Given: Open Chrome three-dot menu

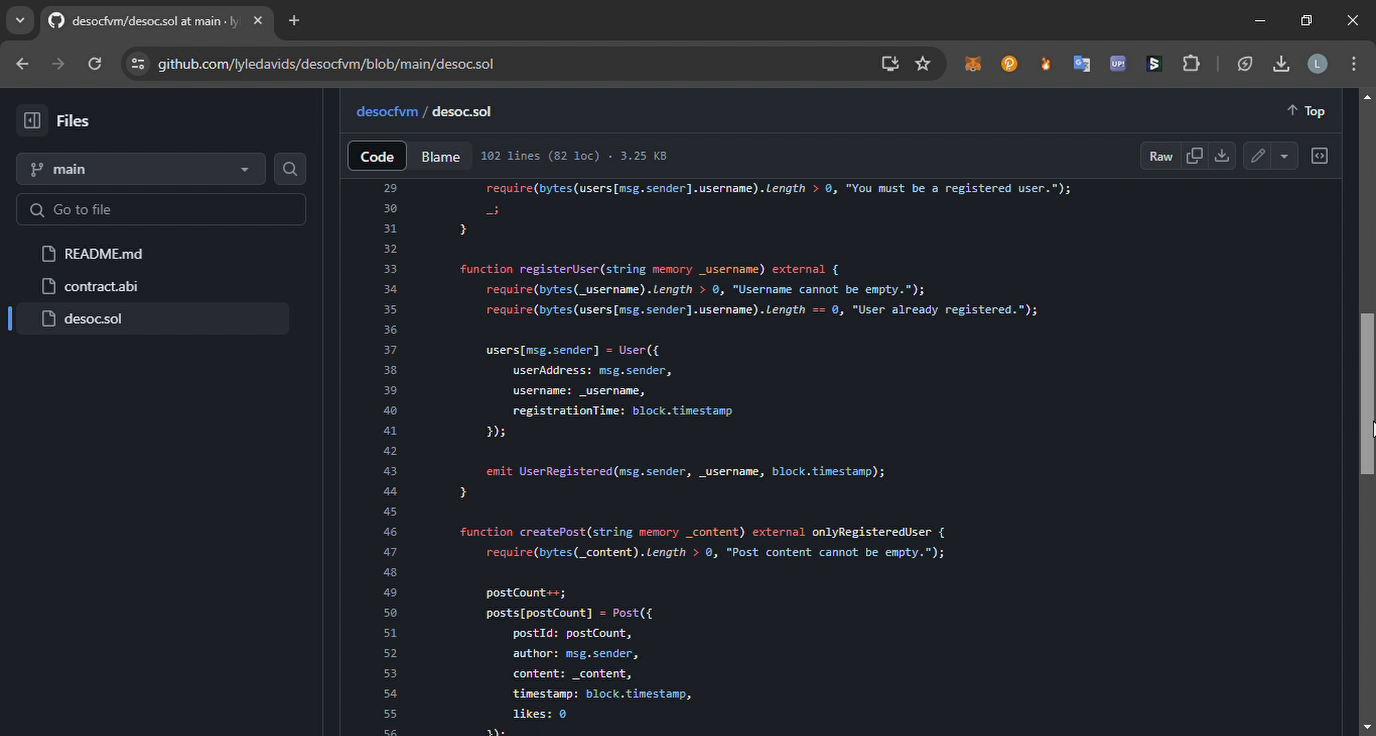Looking at the screenshot, I should 1354,64.
